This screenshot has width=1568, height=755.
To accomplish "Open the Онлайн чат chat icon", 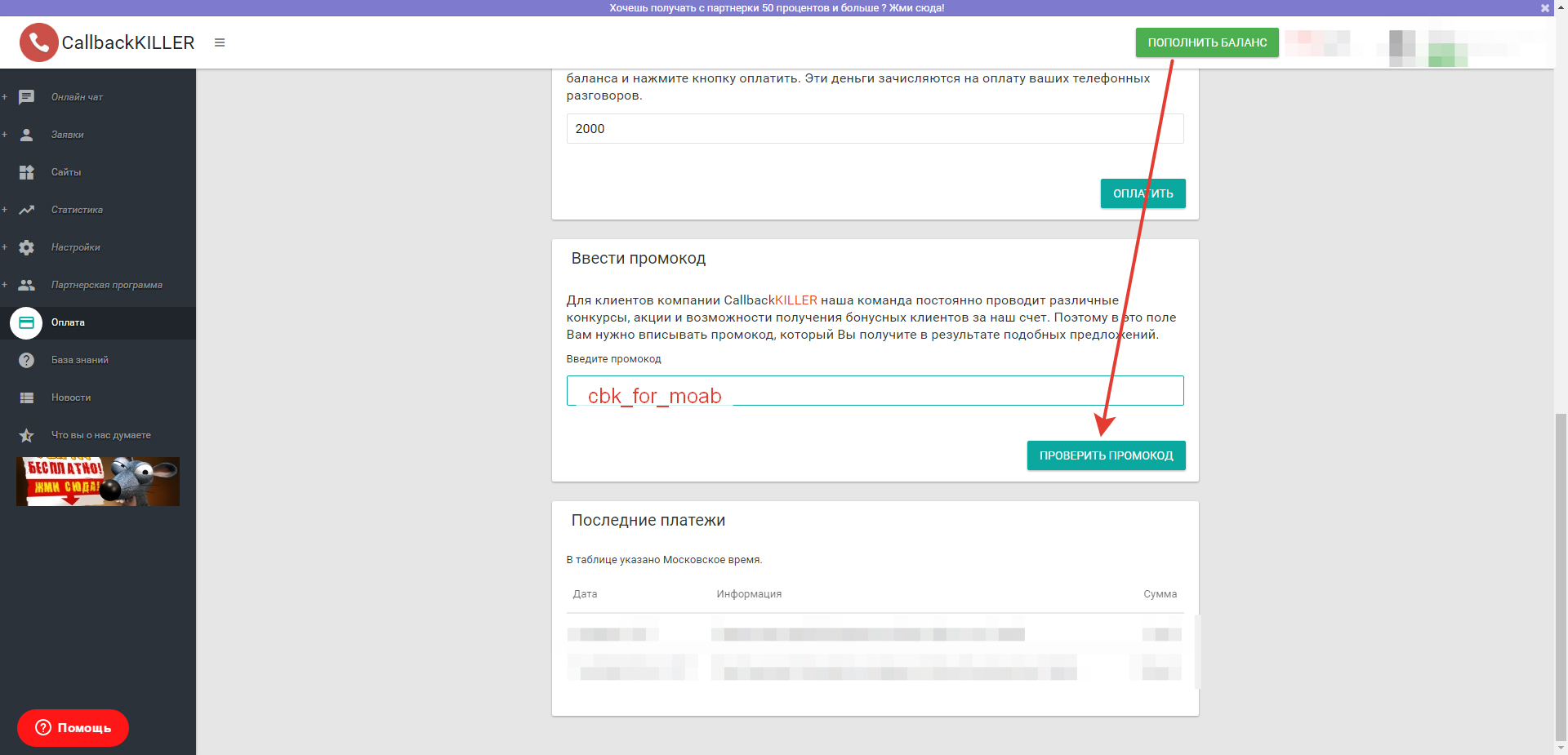I will [26, 97].
